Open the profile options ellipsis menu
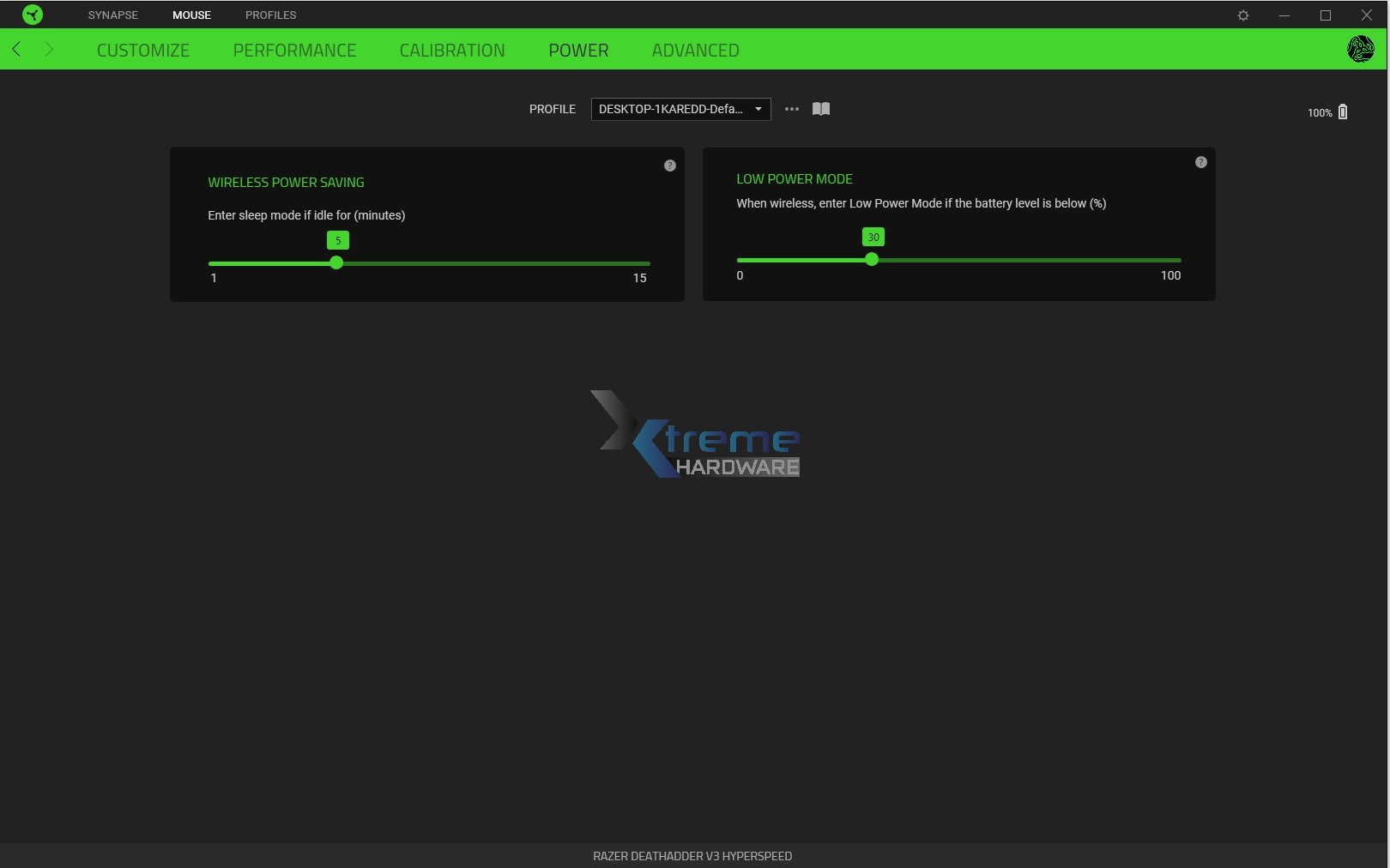Viewport: 1390px width, 868px height. (x=789, y=109)
